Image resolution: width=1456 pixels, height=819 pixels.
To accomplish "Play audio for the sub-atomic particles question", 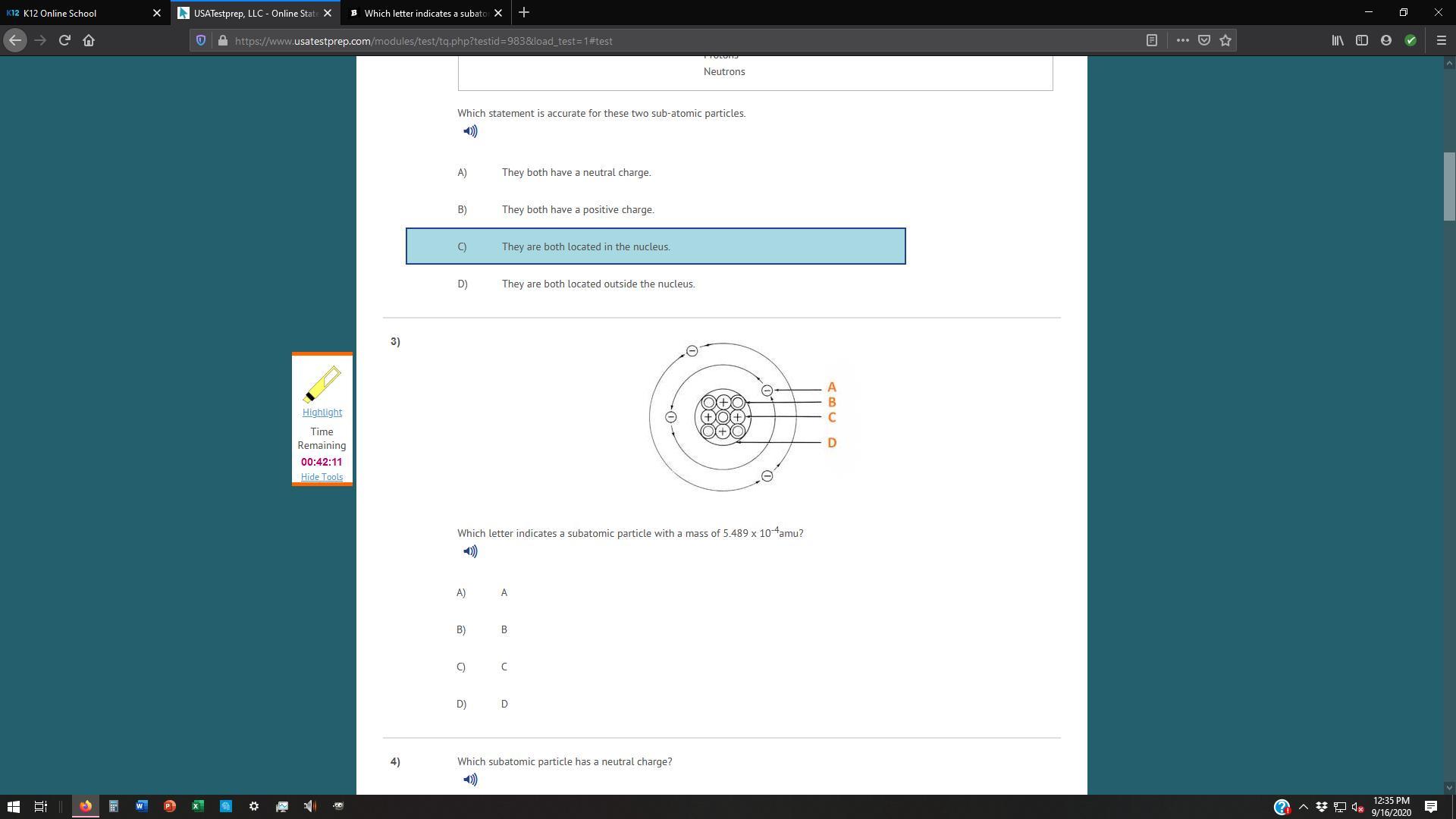I will pyautogui.click(x=470, y=131).
